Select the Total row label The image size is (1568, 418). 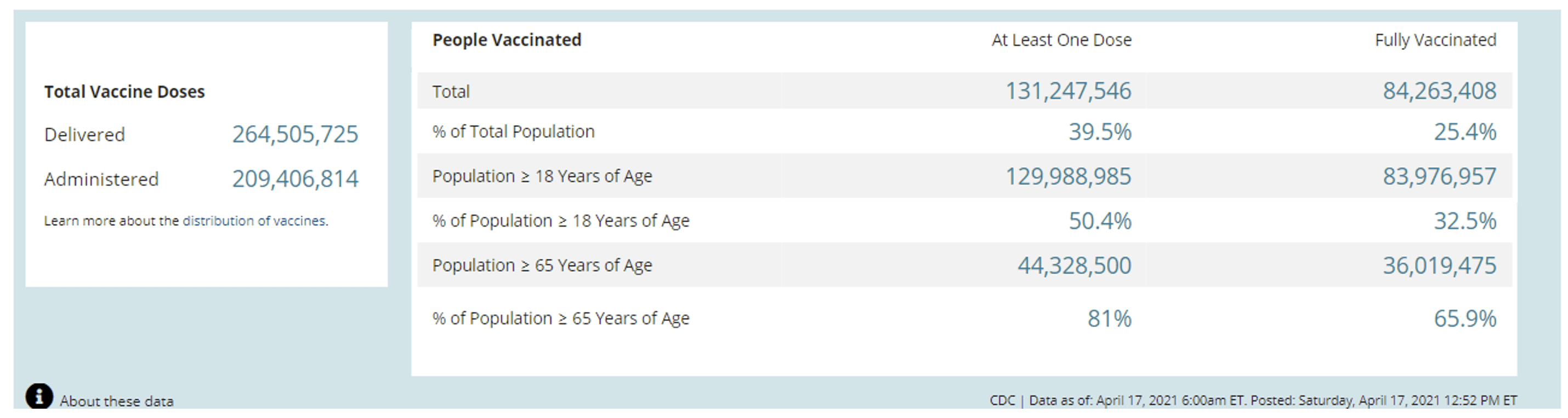pos(451,92)
